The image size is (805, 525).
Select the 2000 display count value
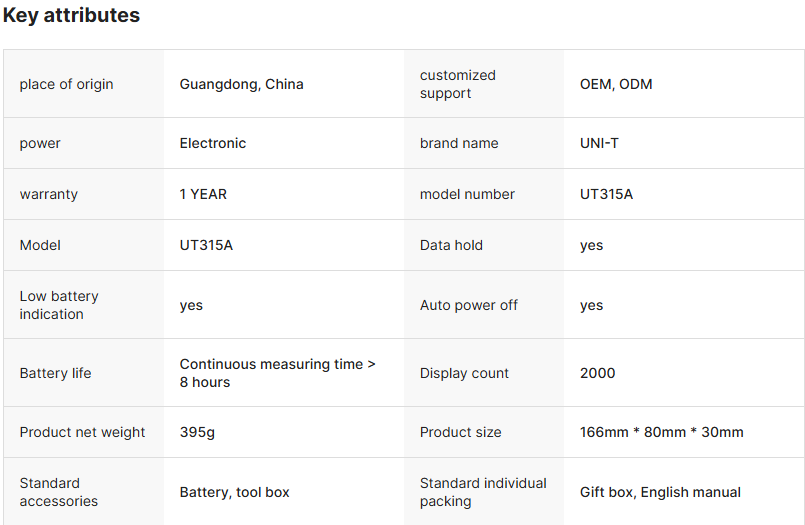[597, 373]
